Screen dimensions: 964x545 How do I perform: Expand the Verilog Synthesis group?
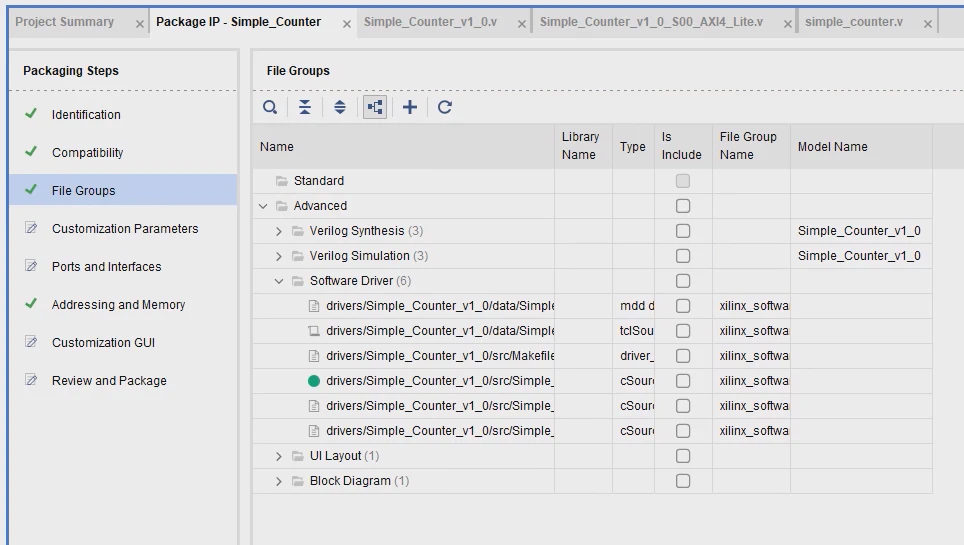pyautogui.click(x=279, y=231)
